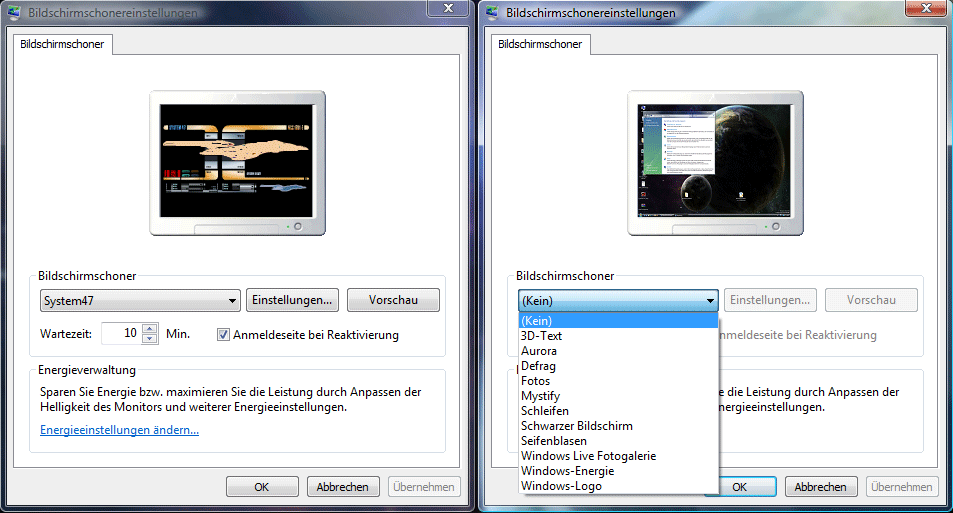Image resolution: width=953 pixels, height=513 pixels.
Task: Choose Seifenblasen from the screensaver list
Action: (x=618, y=441)
